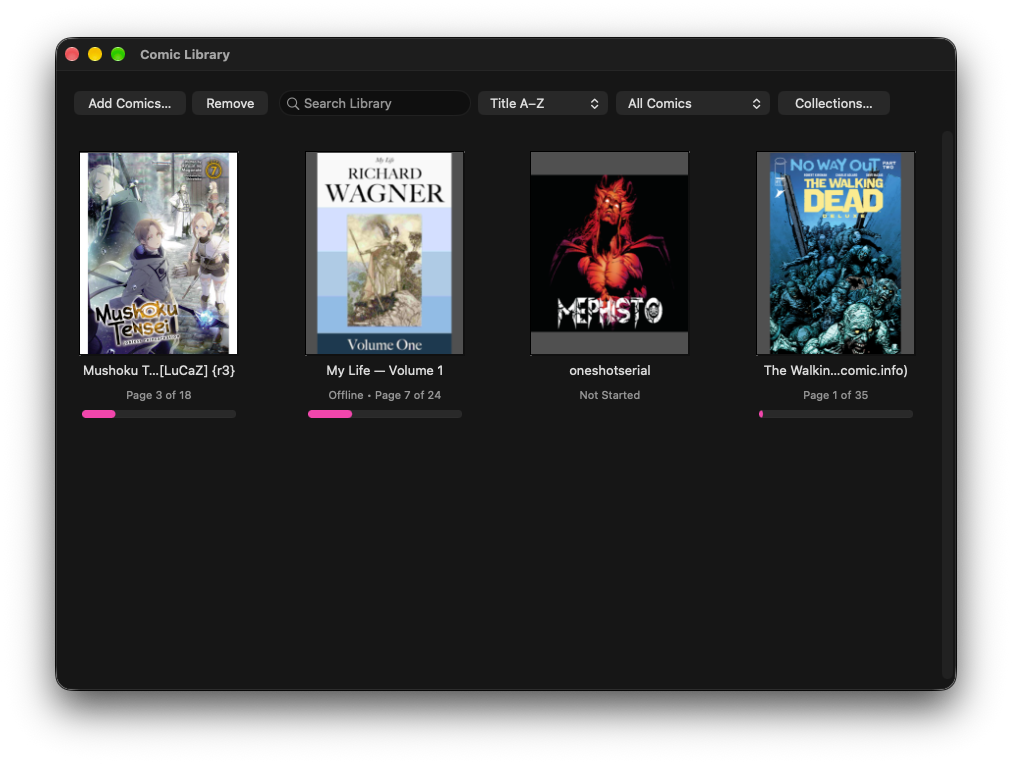Click the Not Started status text

[609, 395]
